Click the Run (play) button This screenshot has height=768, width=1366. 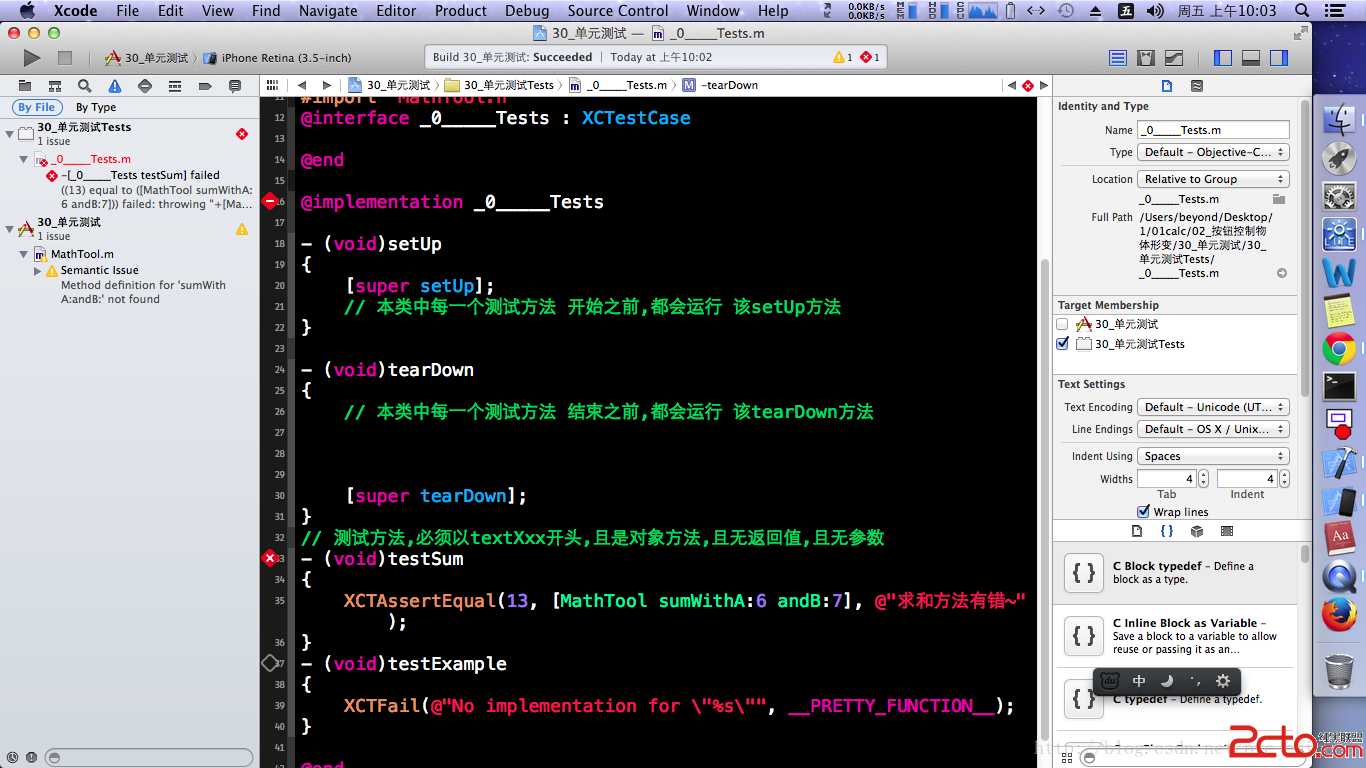click(32, 58)
